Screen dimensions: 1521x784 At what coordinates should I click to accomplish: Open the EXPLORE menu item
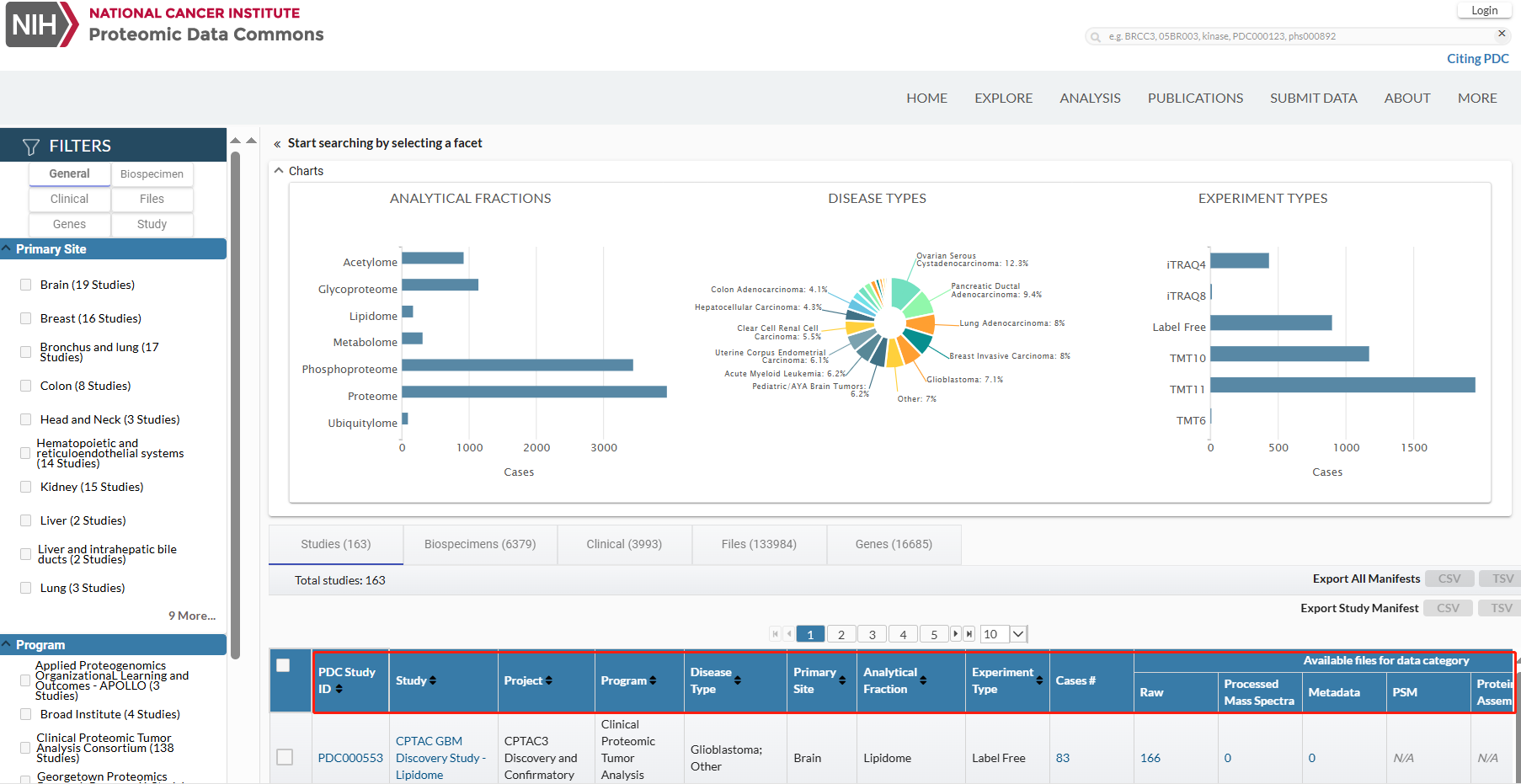[1003, 99]
